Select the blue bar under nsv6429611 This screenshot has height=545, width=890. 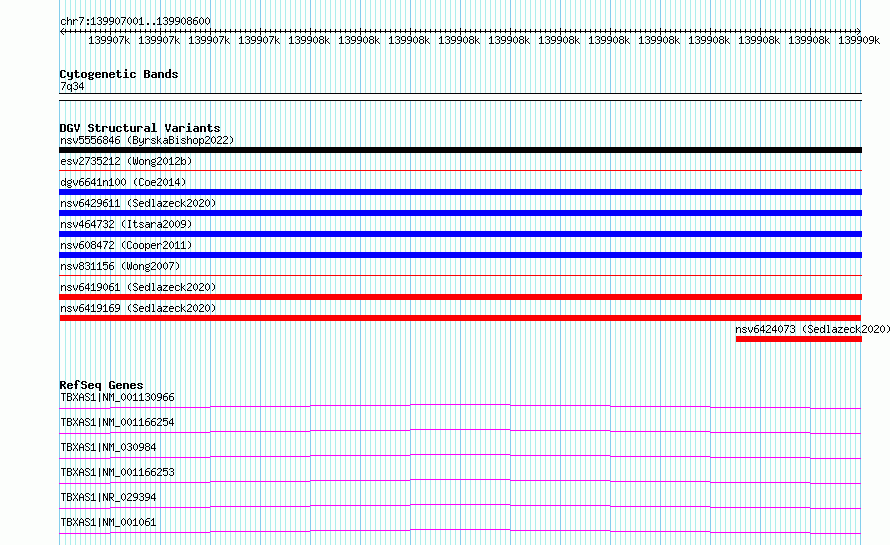(x=460, y=213)
